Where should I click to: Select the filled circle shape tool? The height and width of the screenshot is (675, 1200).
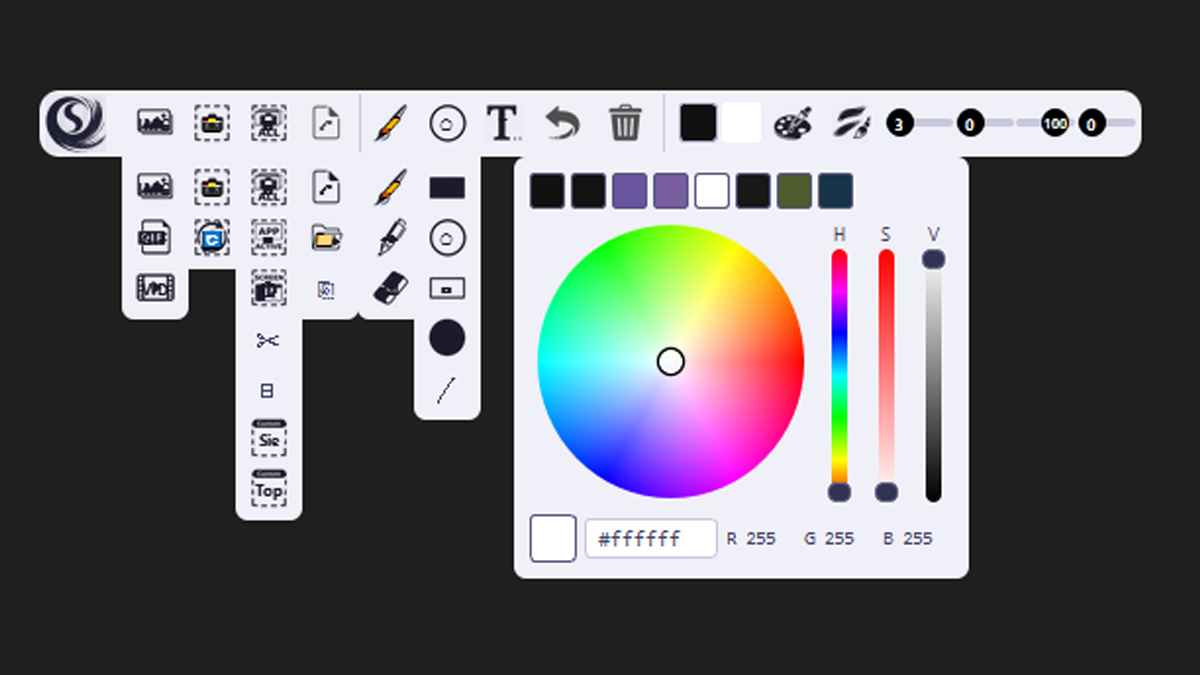pyautogui.click(x=446, y=338)
